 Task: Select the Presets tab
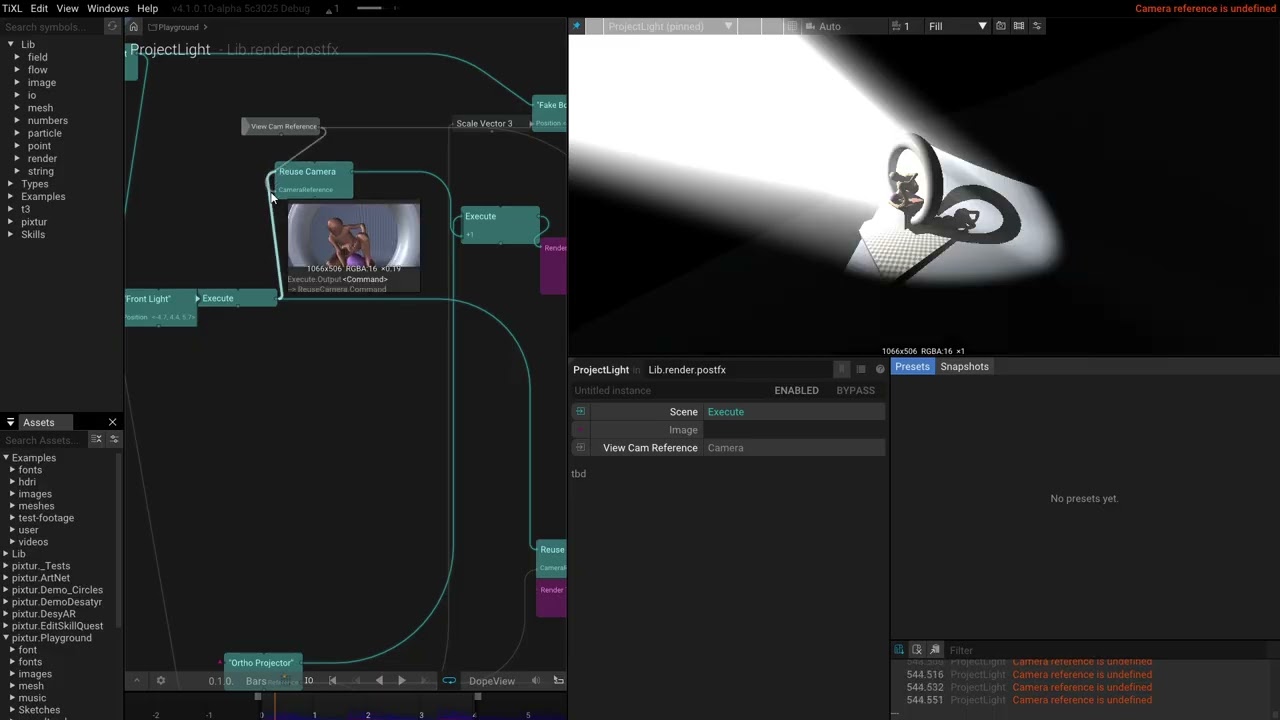pos(912,367)
